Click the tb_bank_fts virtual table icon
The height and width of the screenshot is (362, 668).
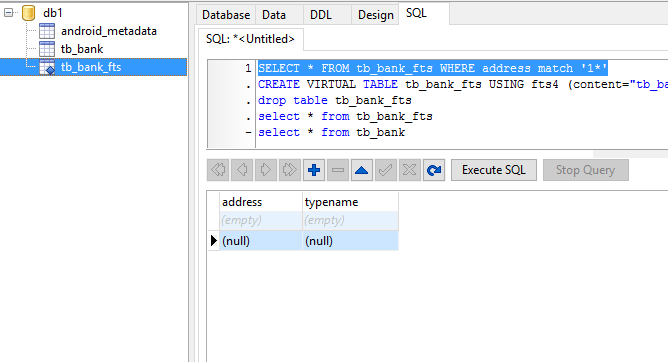point(47,67)
